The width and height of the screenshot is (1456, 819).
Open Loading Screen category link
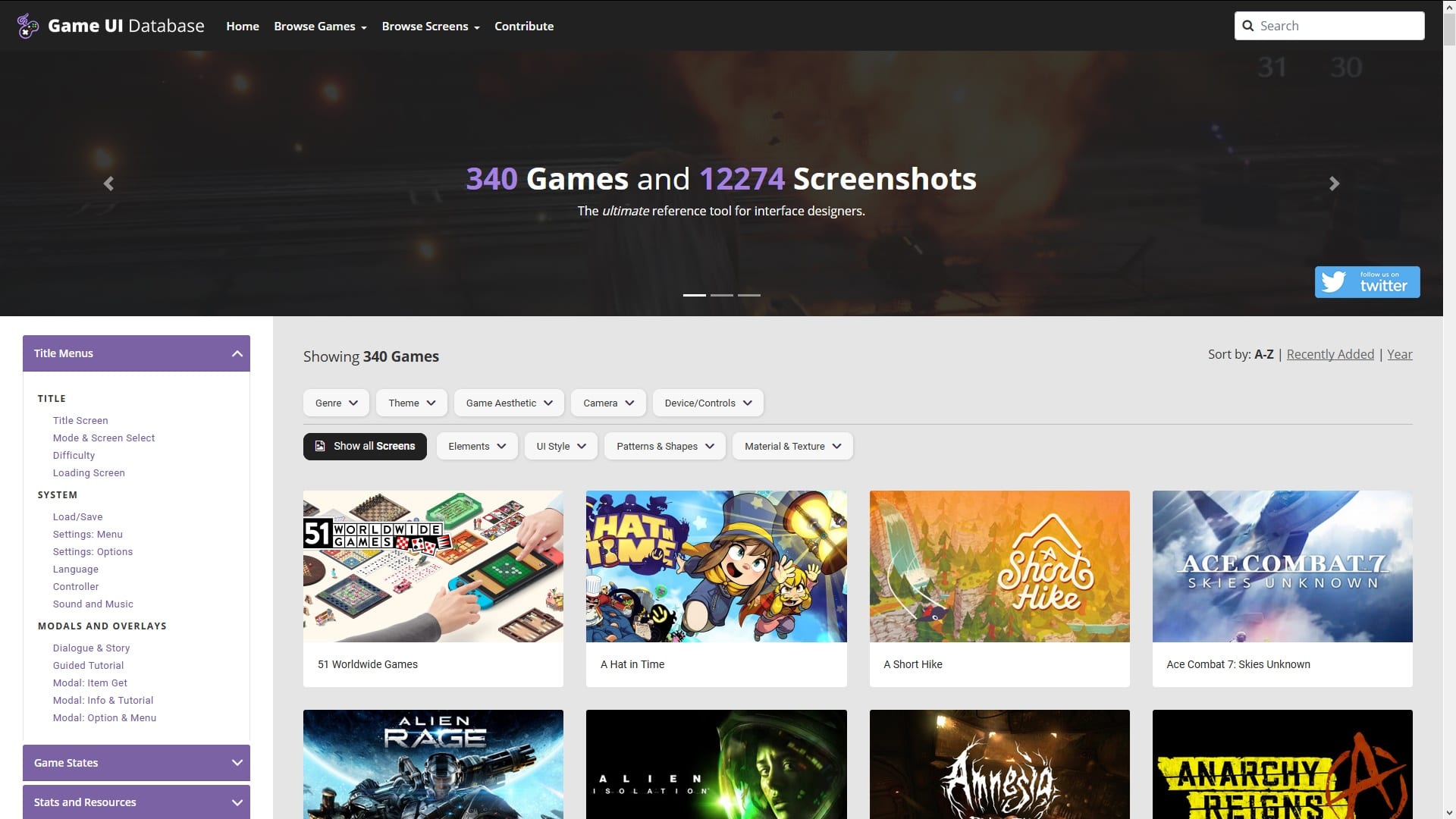(x=89, y=472)
